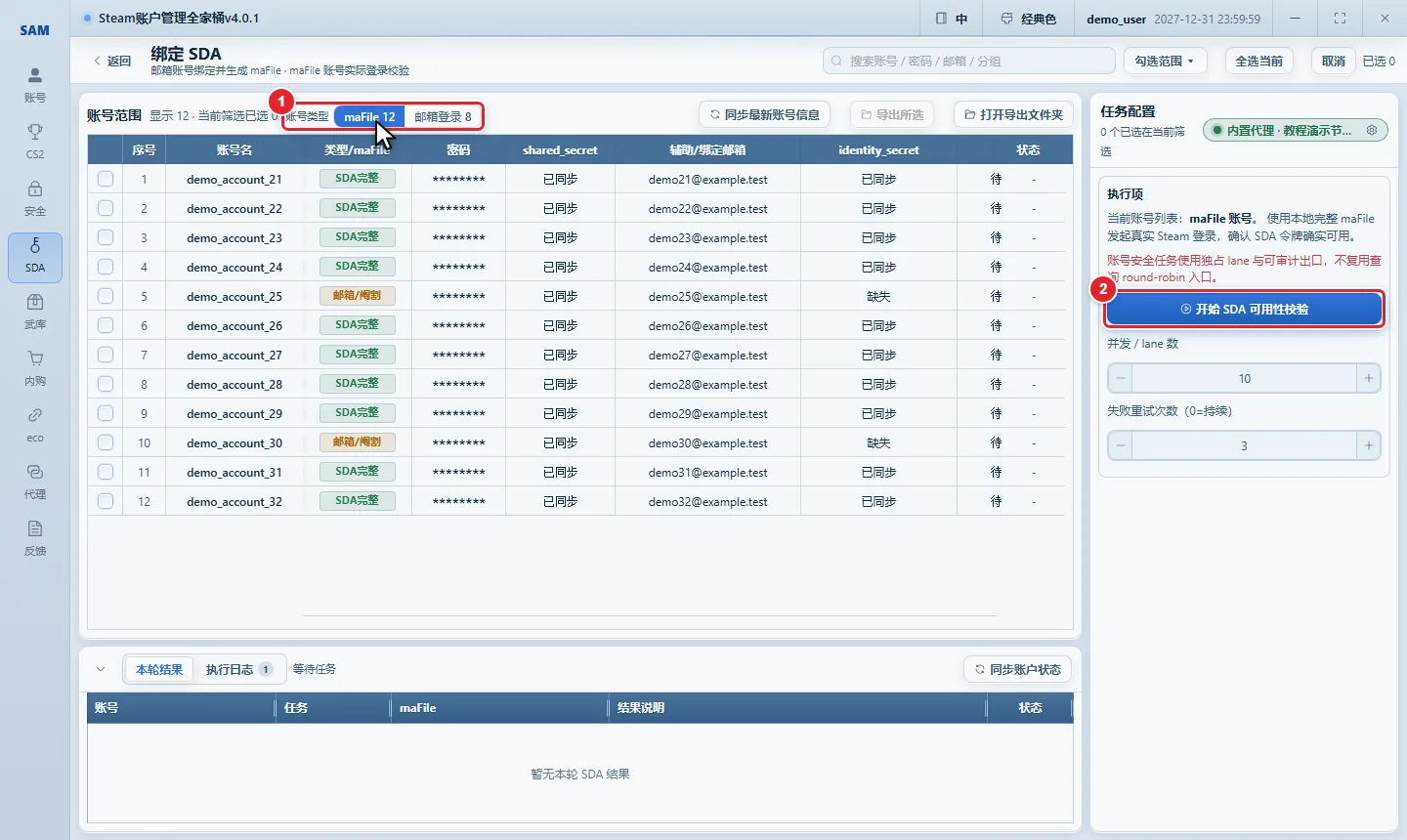Click 同步最新账号信息 button
The image size is (1407, 840).
click(x=765, y=114)
